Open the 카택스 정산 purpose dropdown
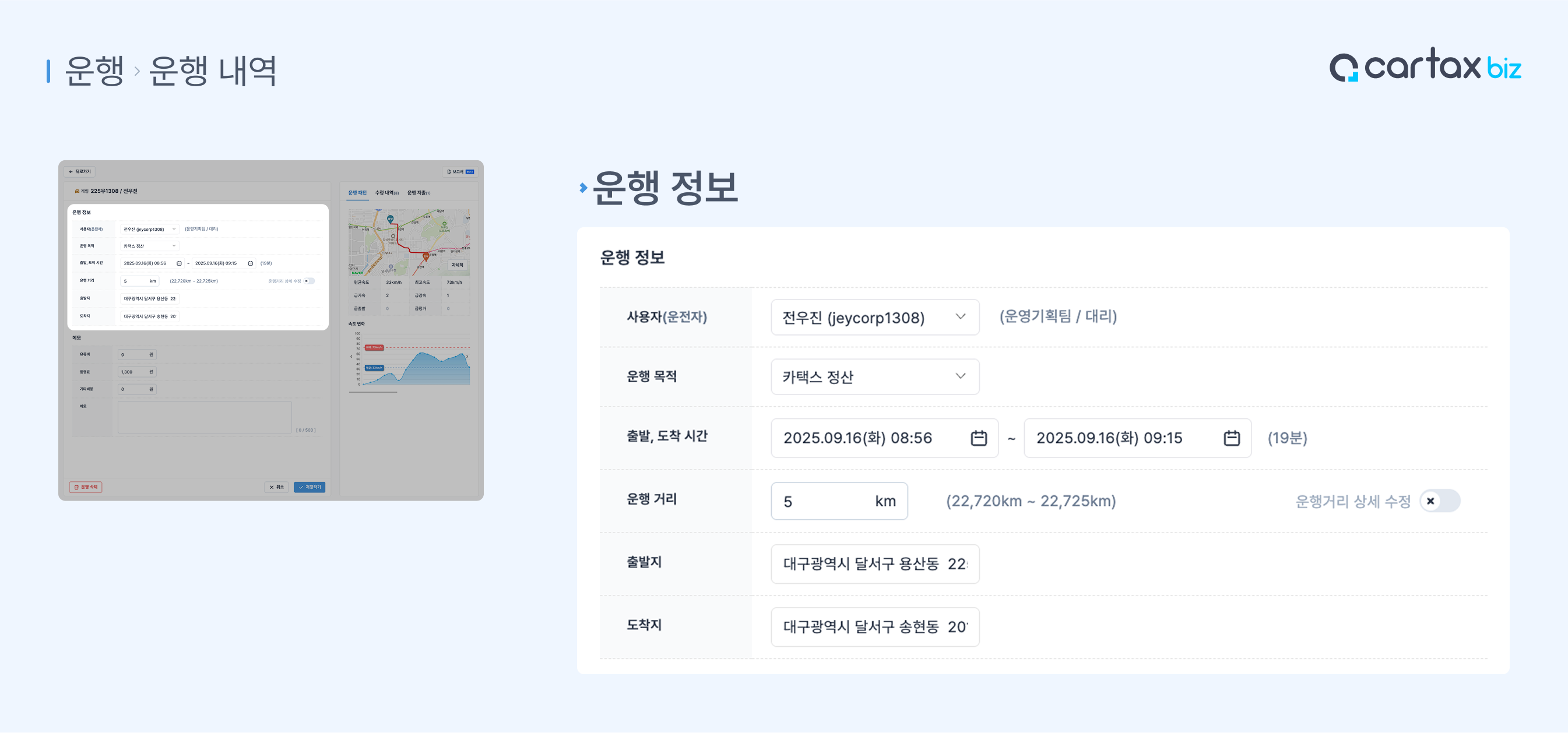The height and width of the screenshot is (733, 1568). coord(874,376)
